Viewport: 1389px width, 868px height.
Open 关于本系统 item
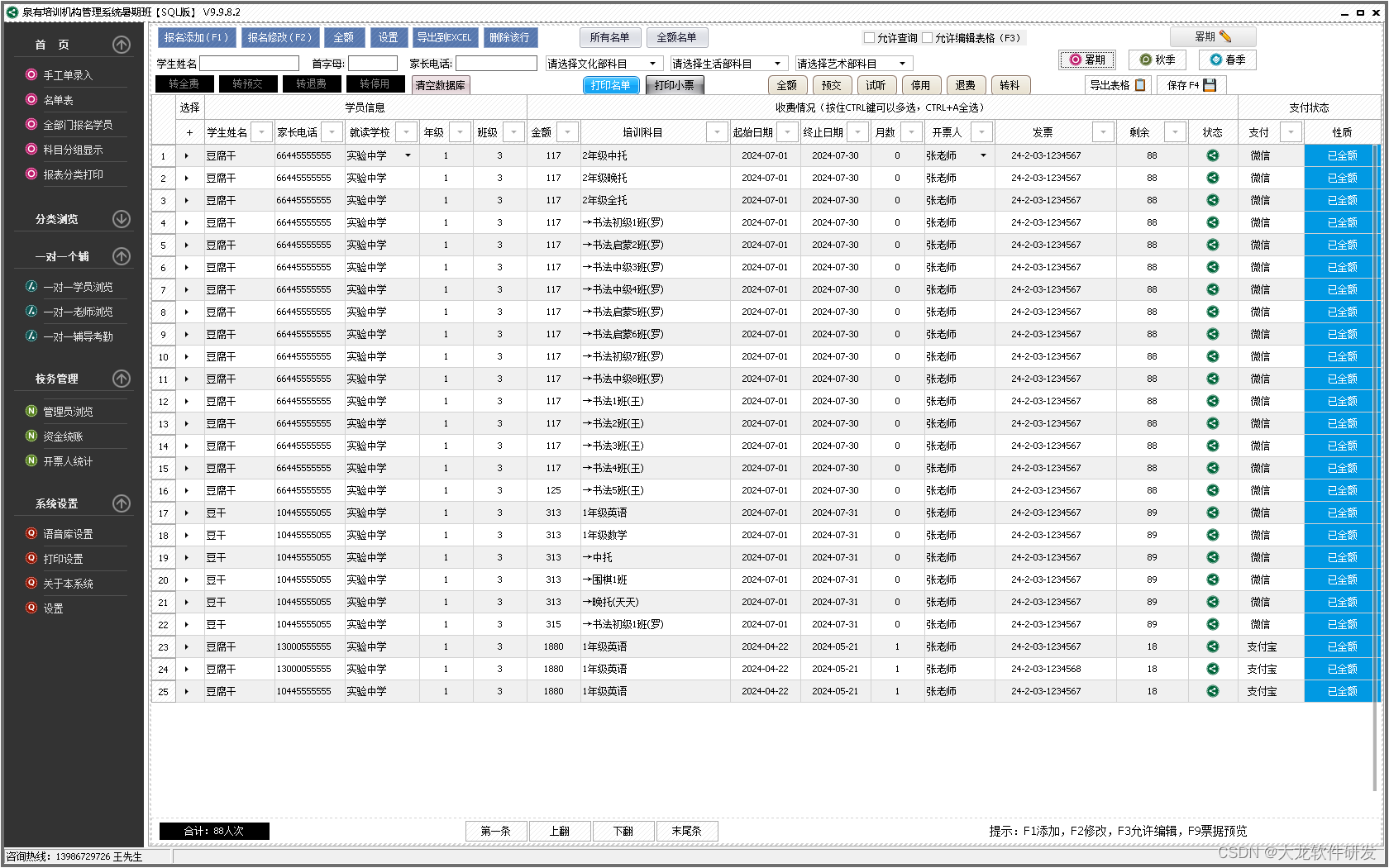click(x=68, y=584)
